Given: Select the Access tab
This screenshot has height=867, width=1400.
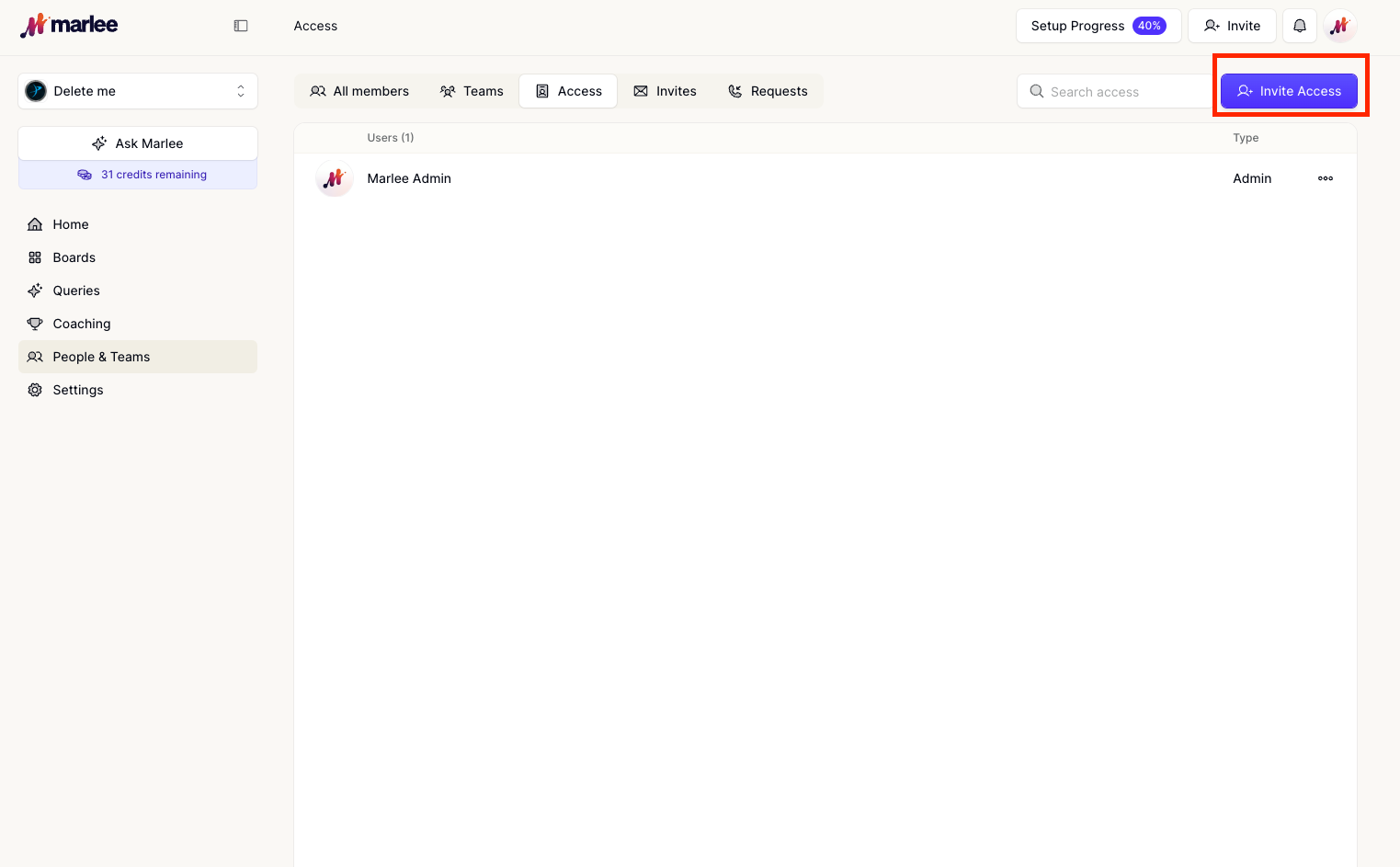Looking at the screenshot, I should tap(568, 91).
